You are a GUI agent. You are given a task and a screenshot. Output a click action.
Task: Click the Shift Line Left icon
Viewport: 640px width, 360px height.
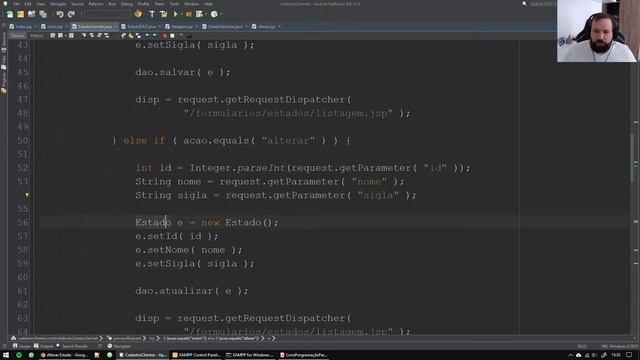point(147,36)
